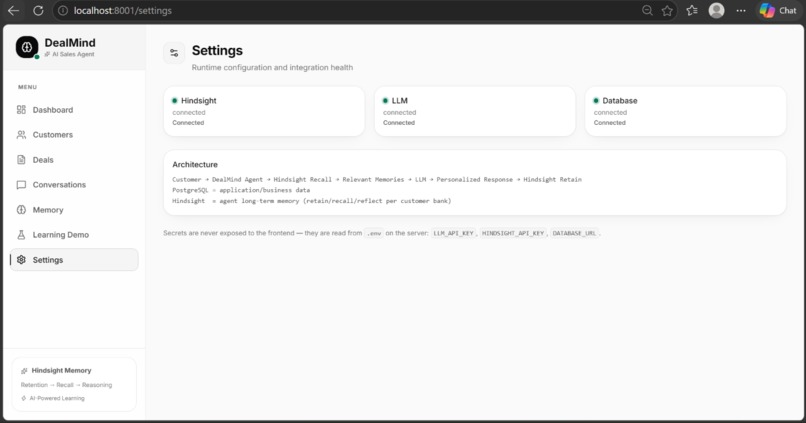Click the DealMind brain logo

[27, 47]
